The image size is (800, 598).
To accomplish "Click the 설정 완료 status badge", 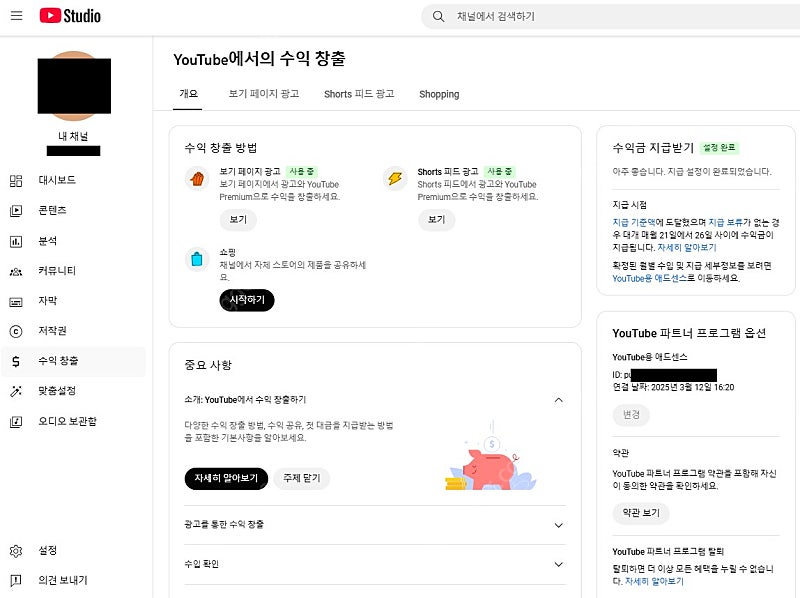I will tap(719, 148).
